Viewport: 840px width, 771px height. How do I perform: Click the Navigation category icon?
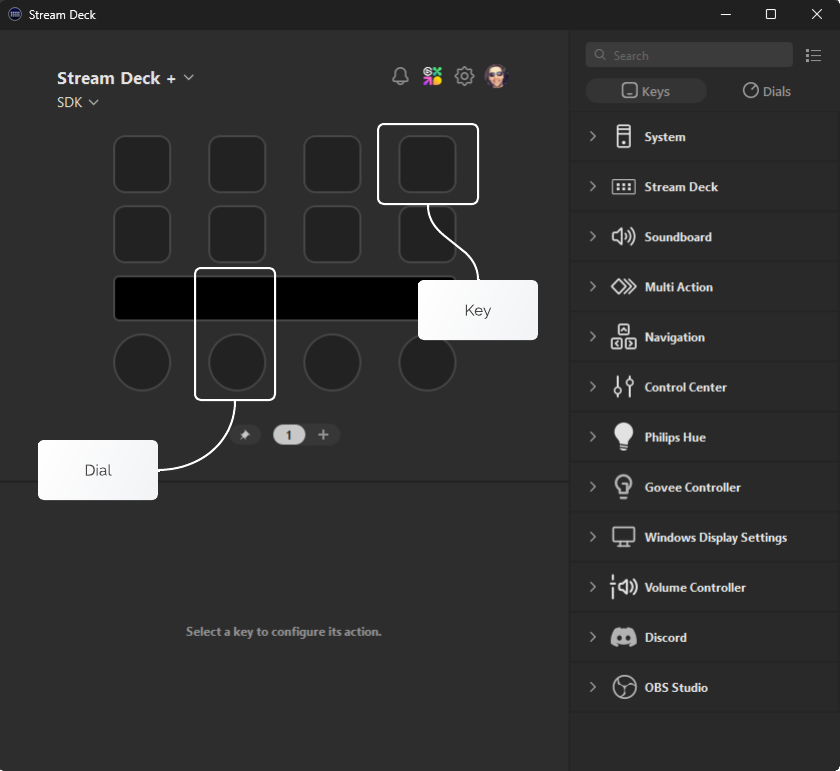624,337
